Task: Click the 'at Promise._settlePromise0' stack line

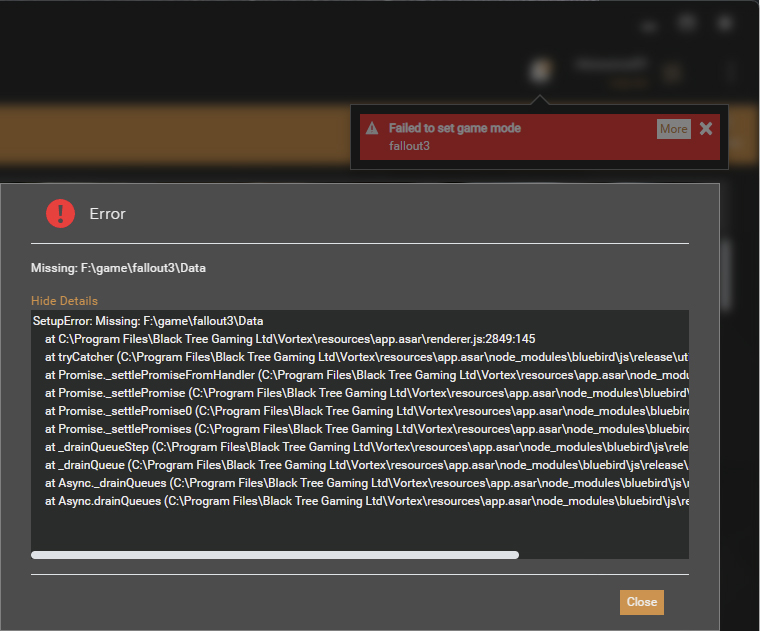Action: [x=366, y=411]
